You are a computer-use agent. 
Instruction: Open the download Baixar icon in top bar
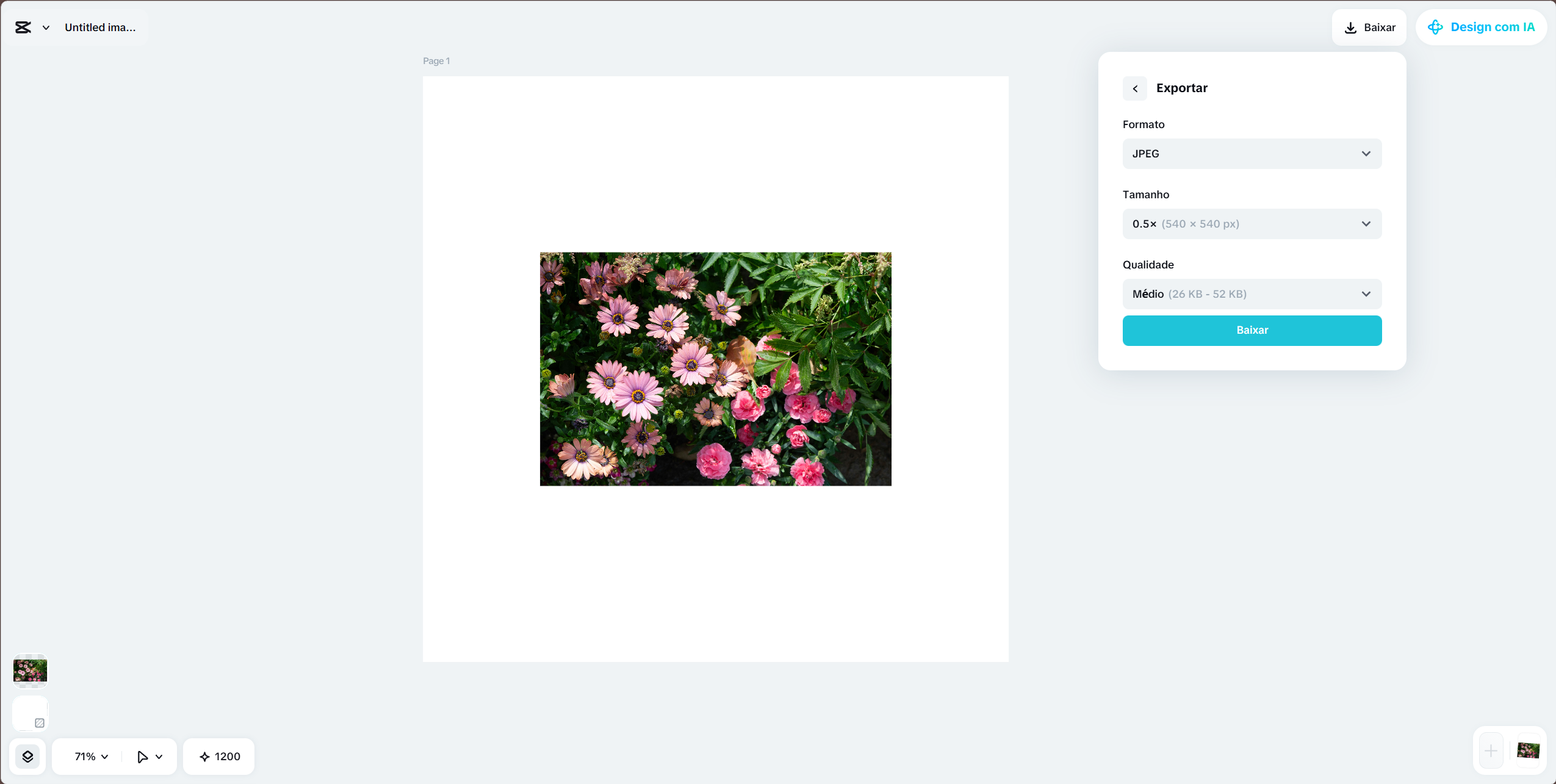1350,27
